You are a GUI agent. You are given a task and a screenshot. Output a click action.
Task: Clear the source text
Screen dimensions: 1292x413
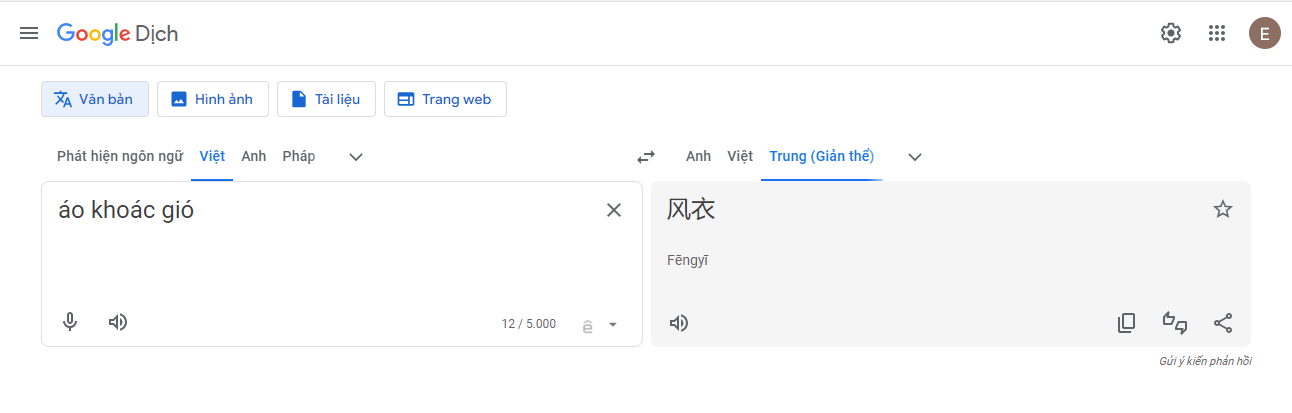pyautogui.click(x=614, y=210)
